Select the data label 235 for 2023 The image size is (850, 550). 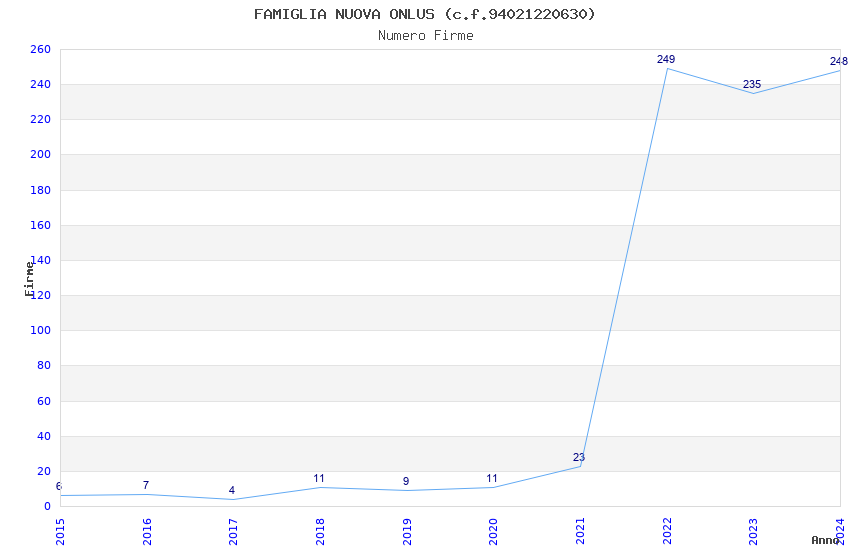tap(752, 84)
